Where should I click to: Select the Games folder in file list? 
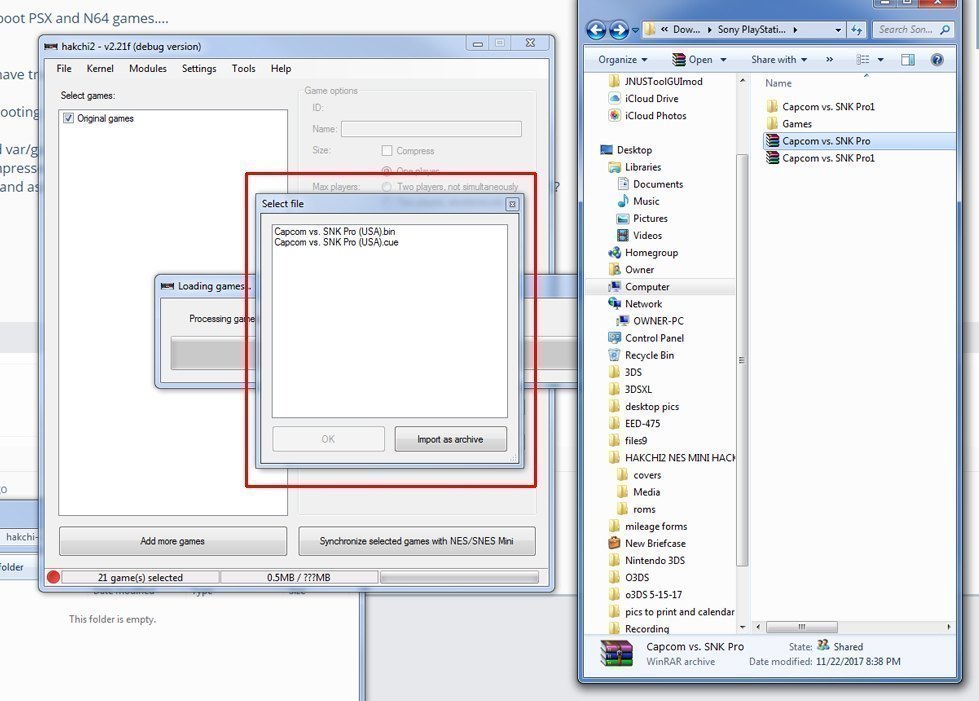(797, 124)
